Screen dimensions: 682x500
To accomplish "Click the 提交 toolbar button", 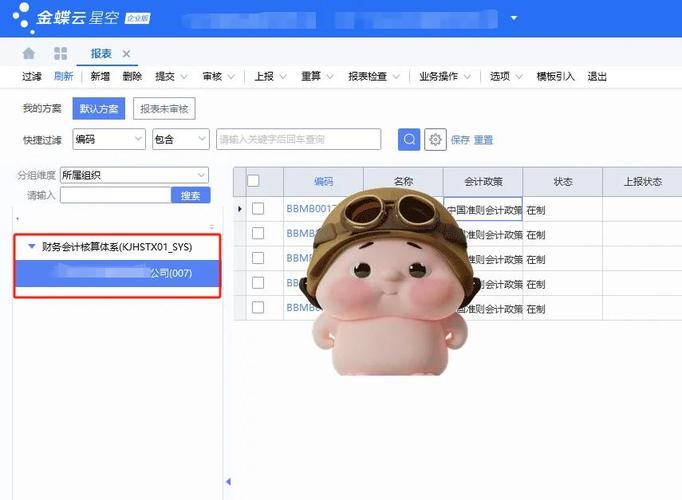I will click(165, 77).
